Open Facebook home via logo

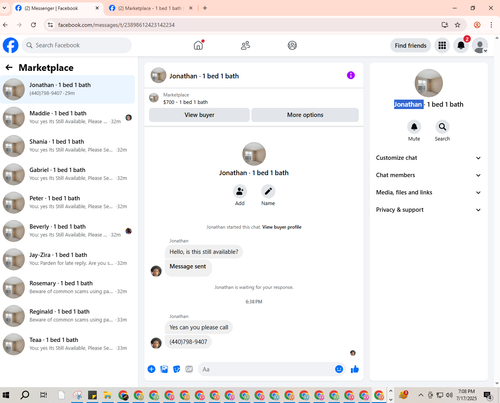10,45
